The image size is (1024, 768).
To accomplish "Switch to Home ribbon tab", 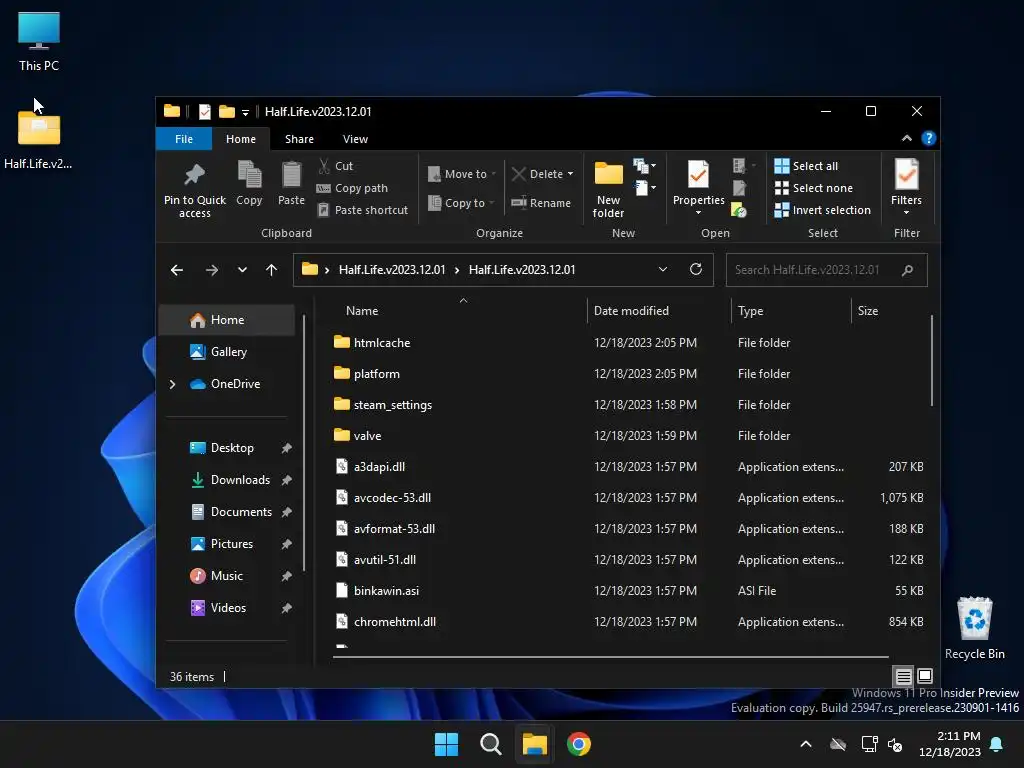I will point(241,139).
